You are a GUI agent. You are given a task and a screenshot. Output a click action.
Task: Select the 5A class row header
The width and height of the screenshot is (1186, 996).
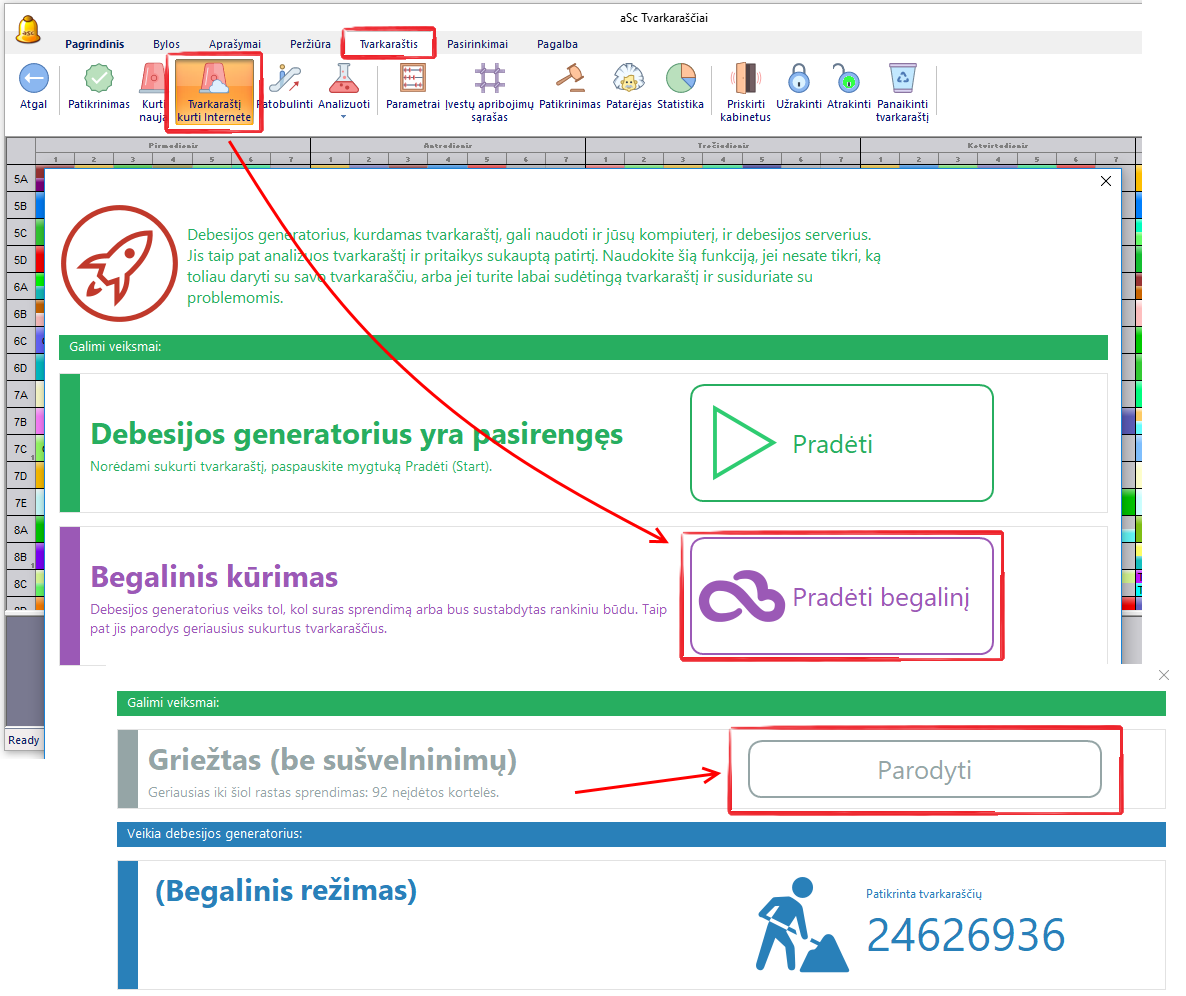(20, 178)
